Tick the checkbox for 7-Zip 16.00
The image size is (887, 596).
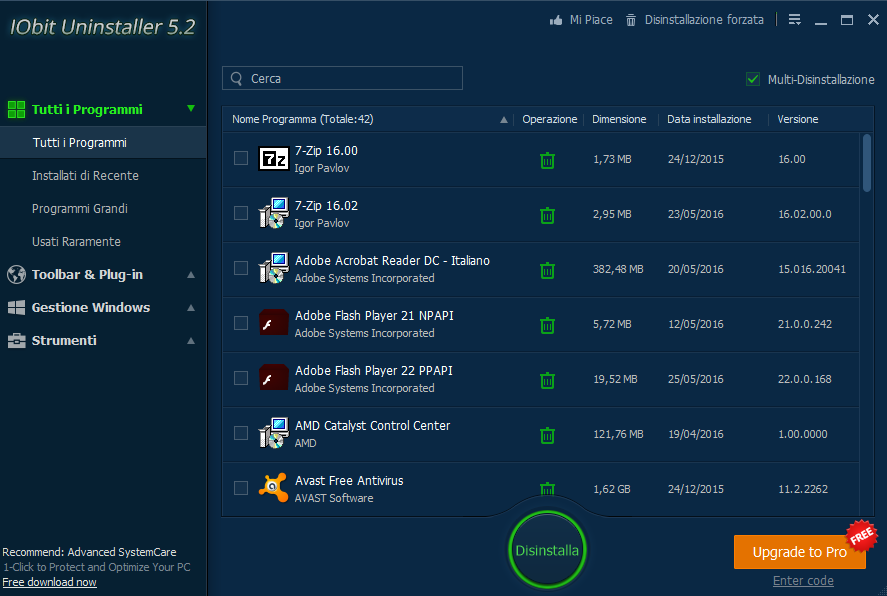tap(241, 158)
